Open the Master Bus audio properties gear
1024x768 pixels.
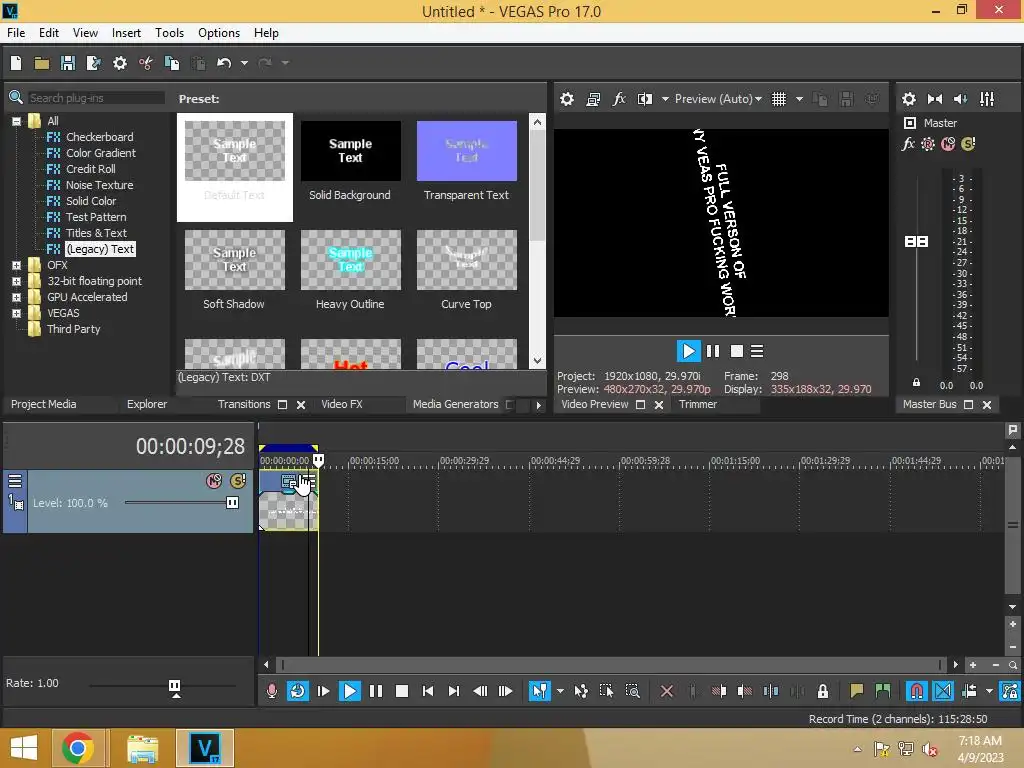(x=909, y=99)
